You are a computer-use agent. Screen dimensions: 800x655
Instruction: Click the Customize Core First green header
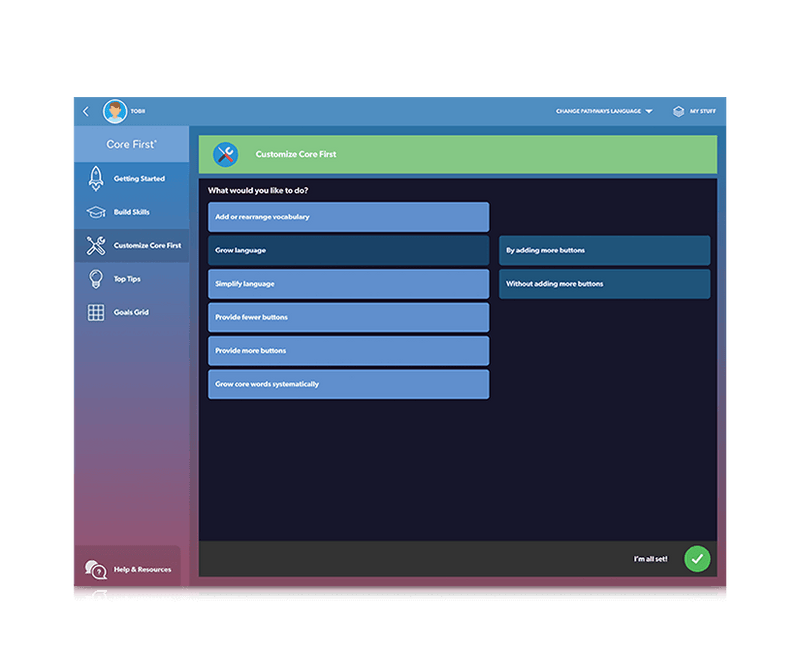pyautogui.click(x=458, y=155)
